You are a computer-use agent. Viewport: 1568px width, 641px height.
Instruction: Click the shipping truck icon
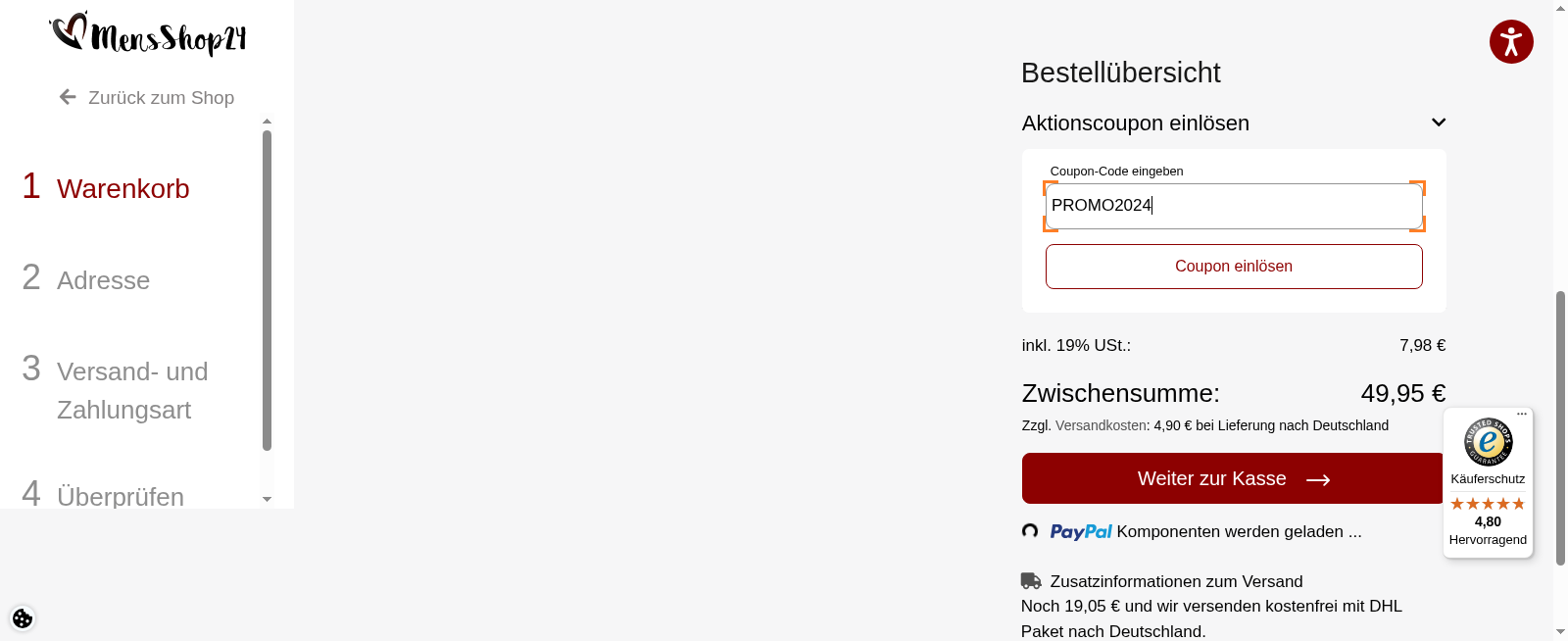coord(1031,580)
